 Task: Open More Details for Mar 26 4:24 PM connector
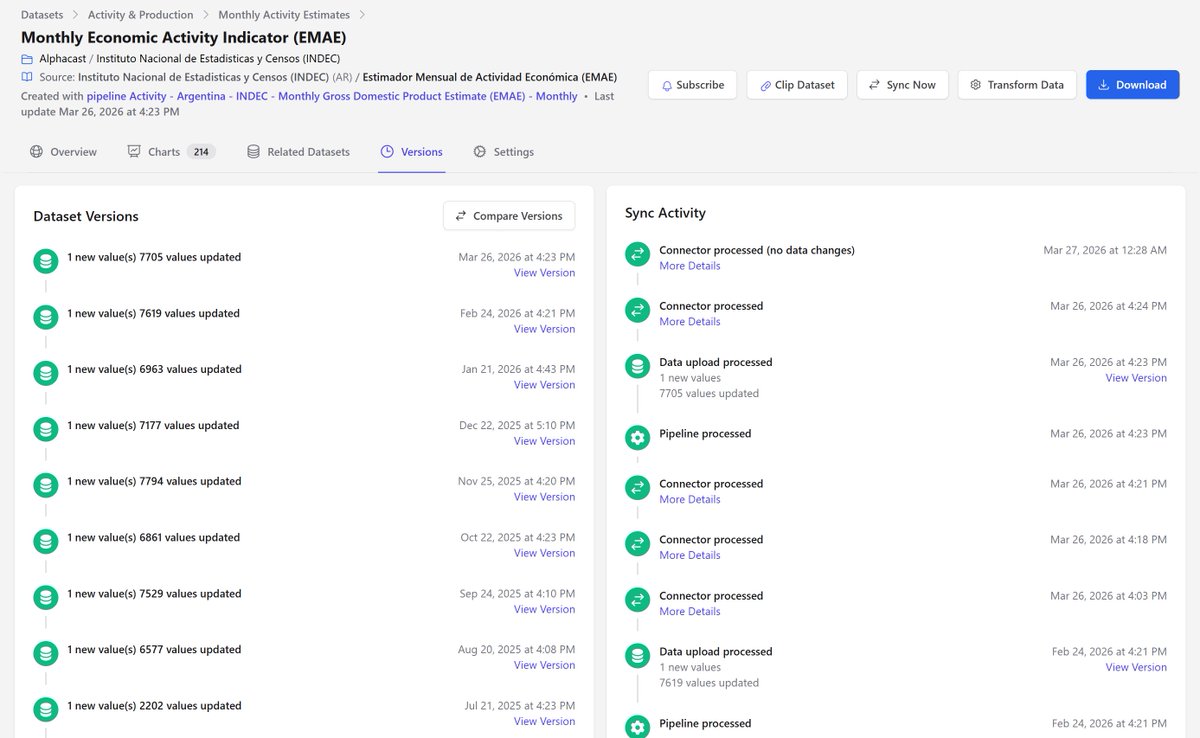pos(690,322)
